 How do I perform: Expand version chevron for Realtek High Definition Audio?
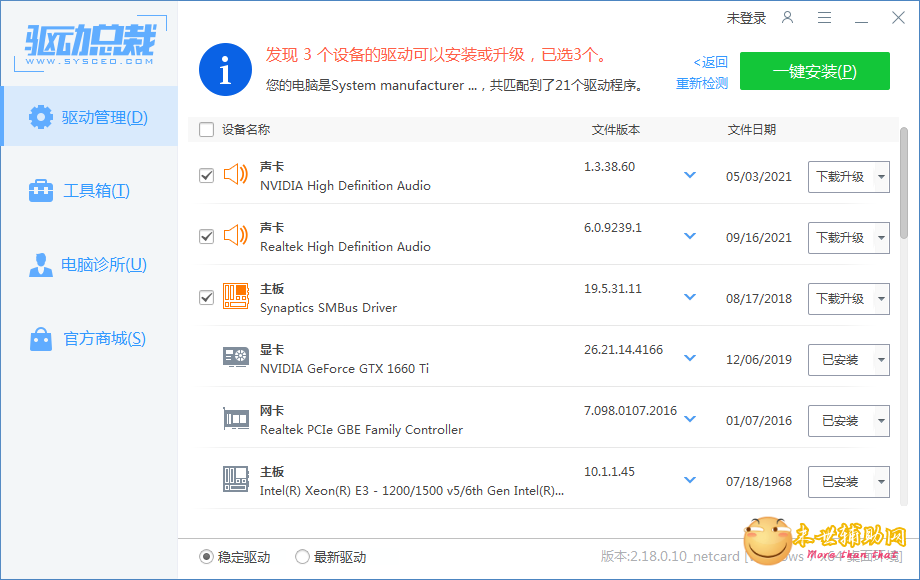point(690,236)
